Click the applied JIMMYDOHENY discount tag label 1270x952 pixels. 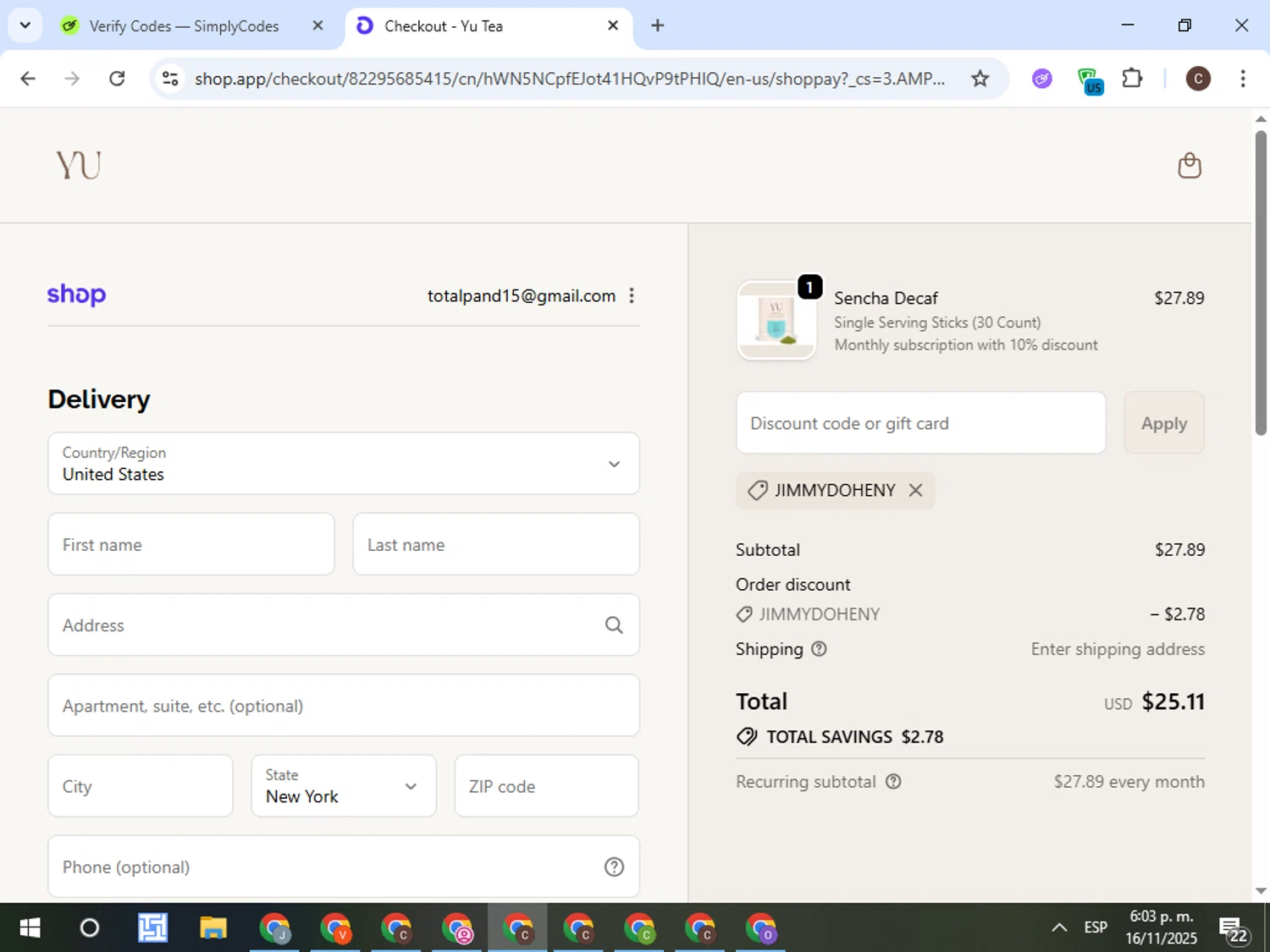pyautogui.click(x=835, y=490)
